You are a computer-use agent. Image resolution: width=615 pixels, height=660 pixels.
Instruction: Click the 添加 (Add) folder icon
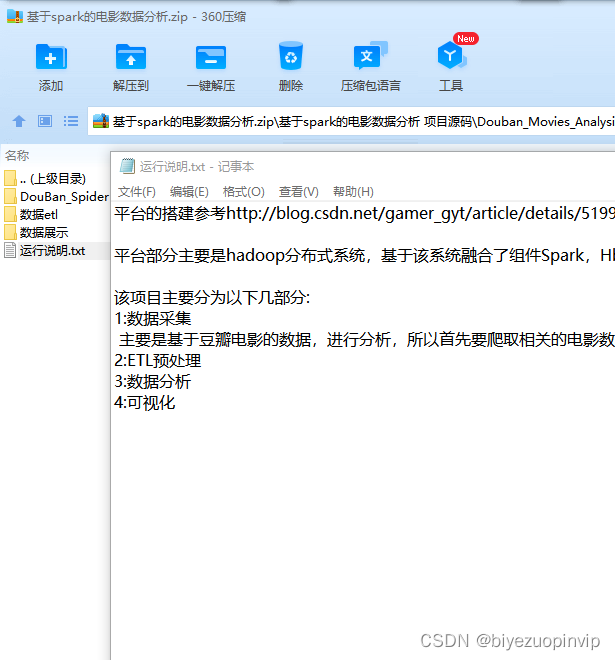pos(51,57)
